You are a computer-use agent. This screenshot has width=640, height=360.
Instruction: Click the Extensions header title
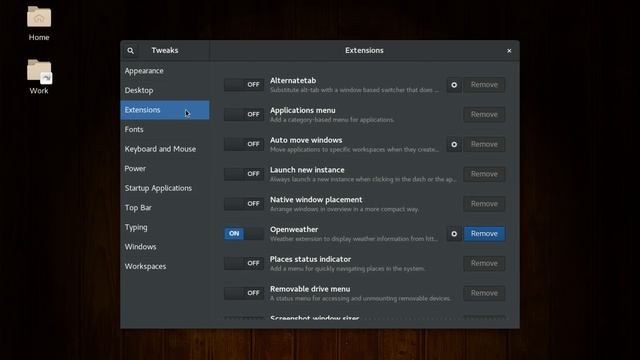(364, 51)
